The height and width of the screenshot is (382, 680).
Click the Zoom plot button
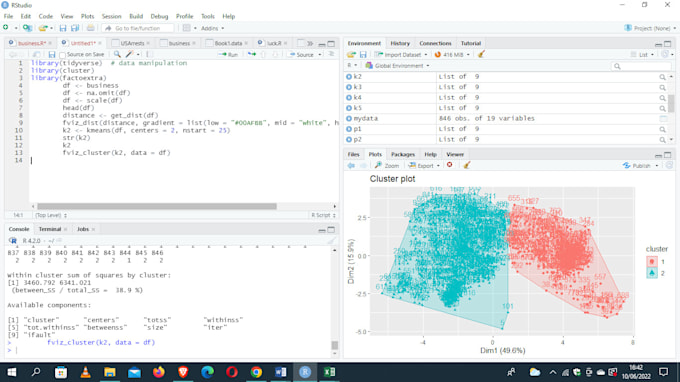pyautogui.click(x=387, y=166)
